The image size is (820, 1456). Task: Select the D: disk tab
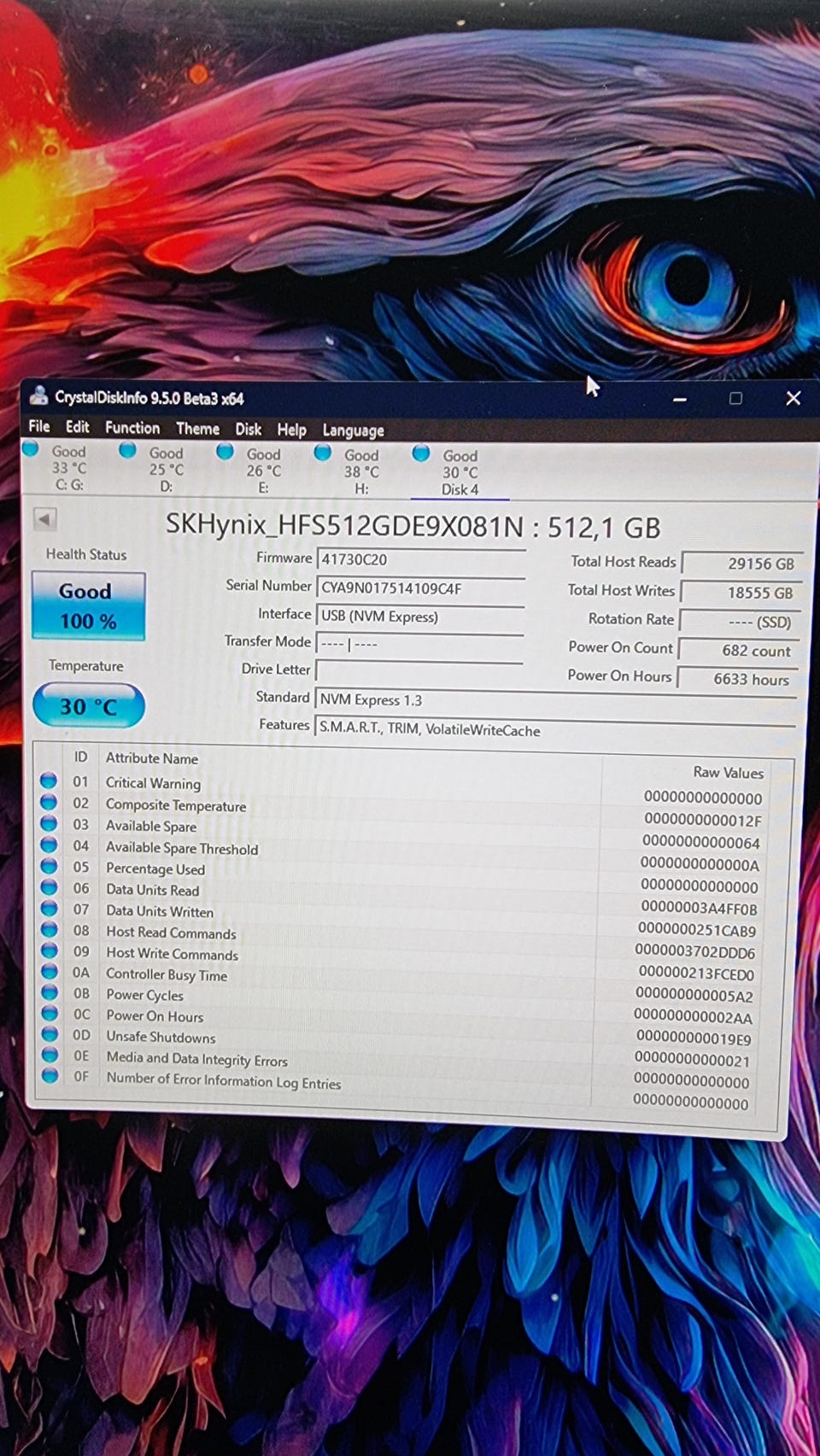[166, 470]
